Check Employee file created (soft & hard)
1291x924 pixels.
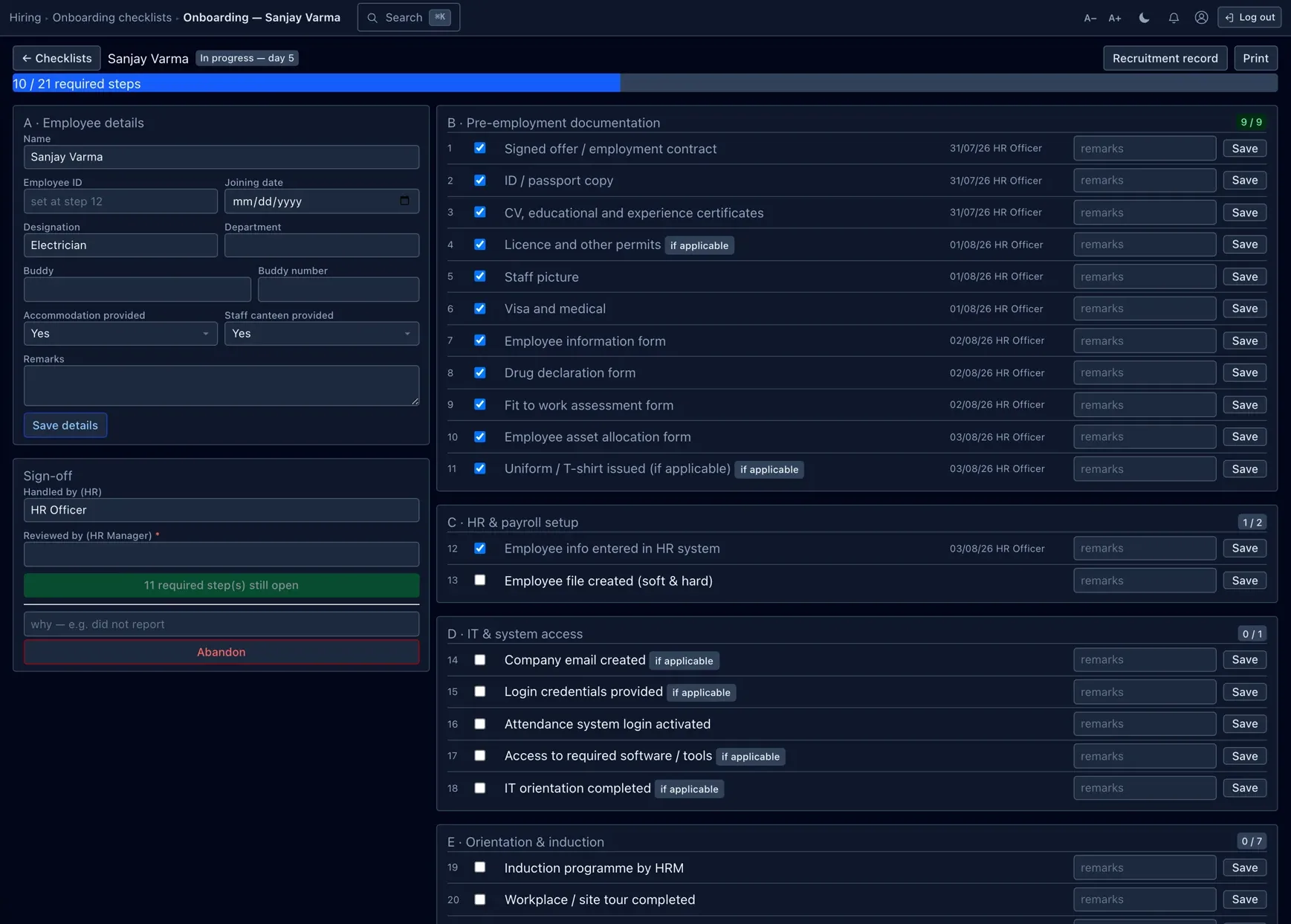point(480,580)
